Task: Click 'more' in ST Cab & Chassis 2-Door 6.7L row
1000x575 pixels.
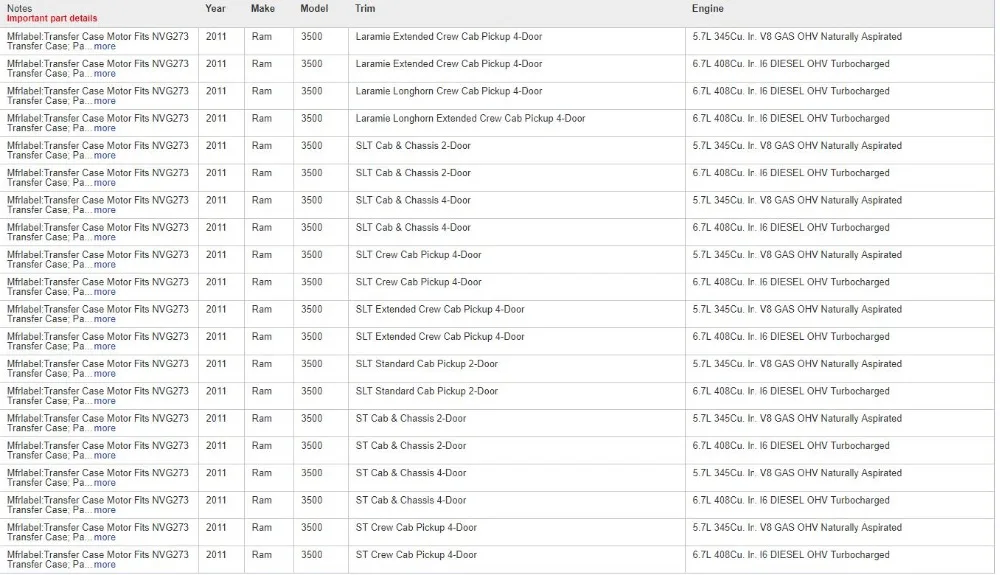Action: tap(105, 456)
